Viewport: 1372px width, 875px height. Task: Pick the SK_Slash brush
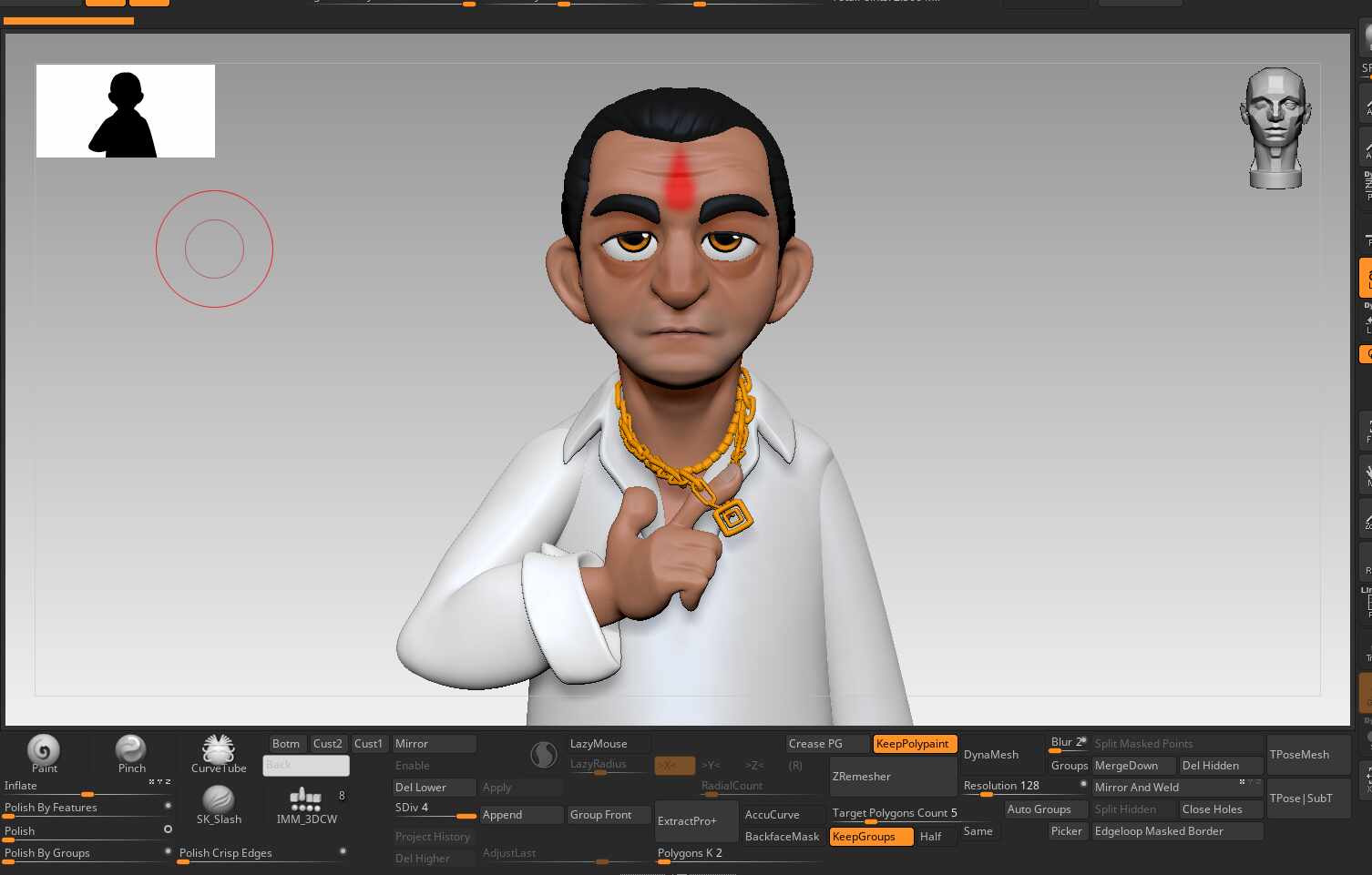click(219, 800)
